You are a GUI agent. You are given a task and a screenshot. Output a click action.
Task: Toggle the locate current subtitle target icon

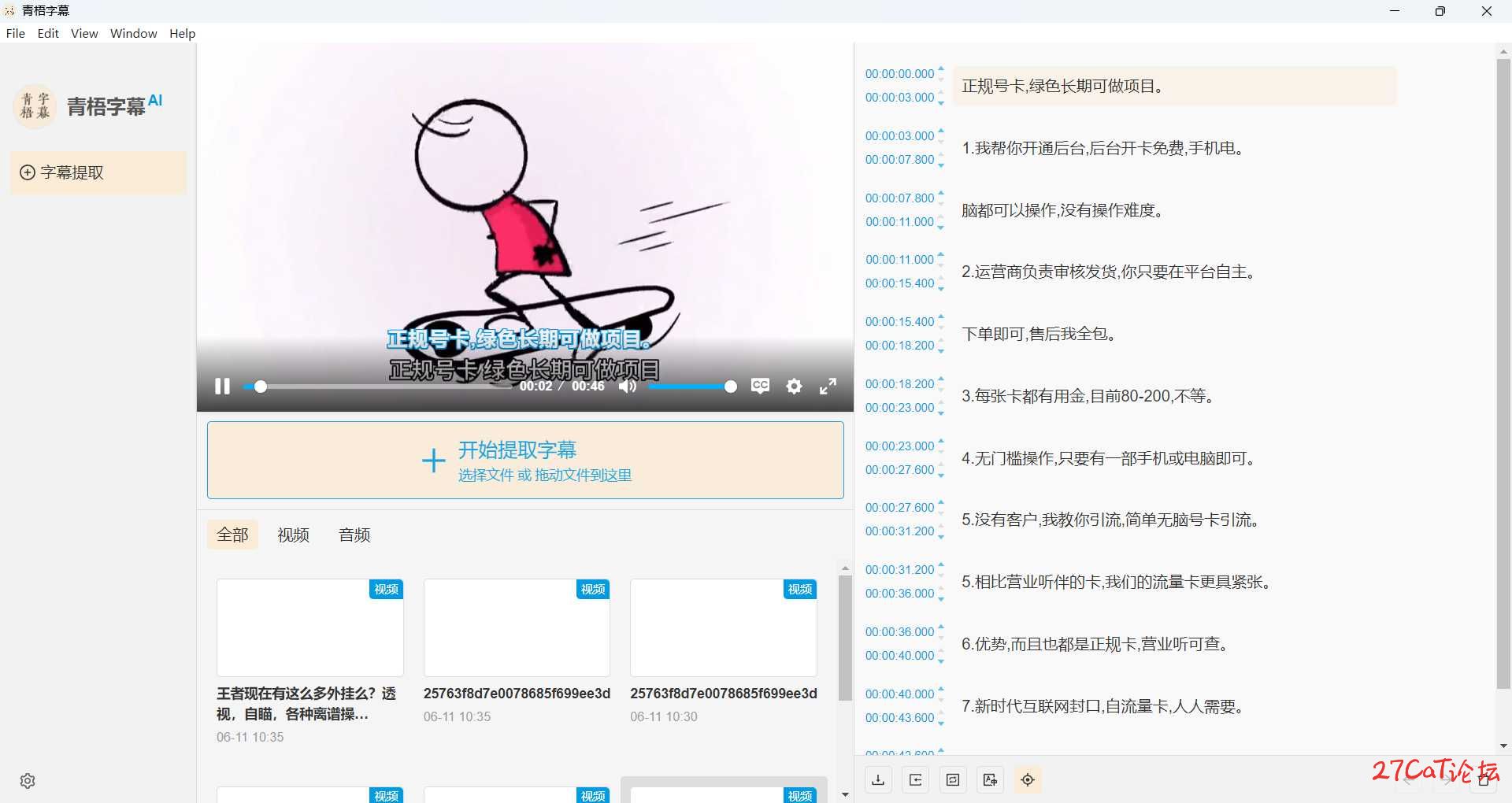click(x=1028, y=779)
